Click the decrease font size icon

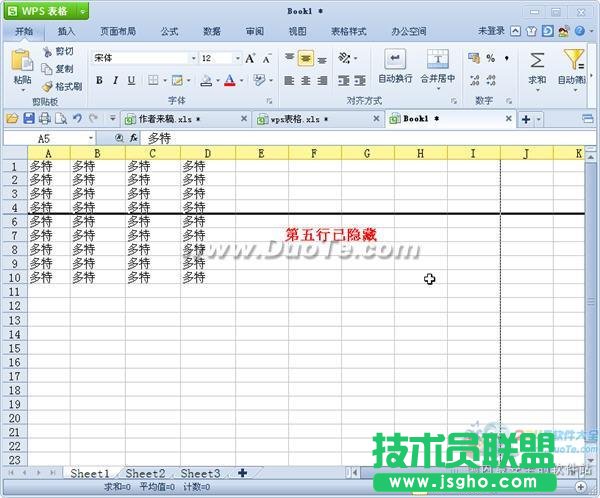[266, 59]
